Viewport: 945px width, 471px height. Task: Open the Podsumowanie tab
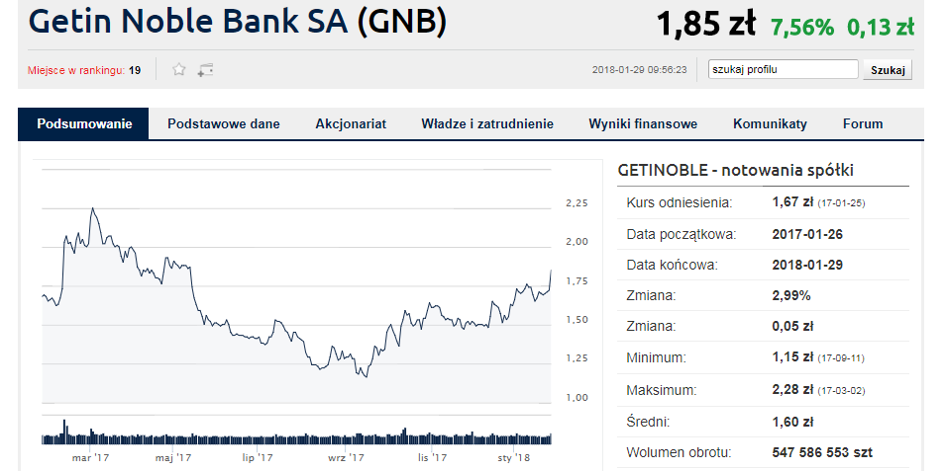coord(84,124)
